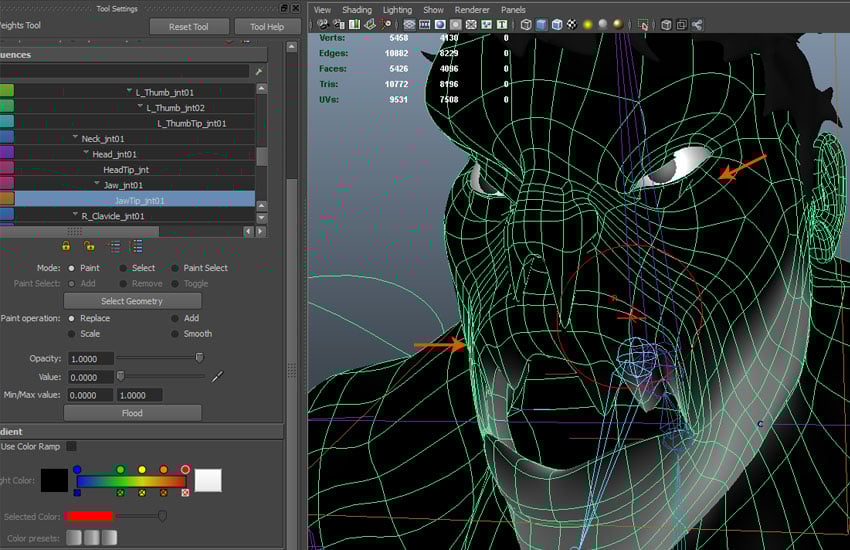Click the pin icon beside the influence search field
This screenshot has height=550, width=850.
259,72
